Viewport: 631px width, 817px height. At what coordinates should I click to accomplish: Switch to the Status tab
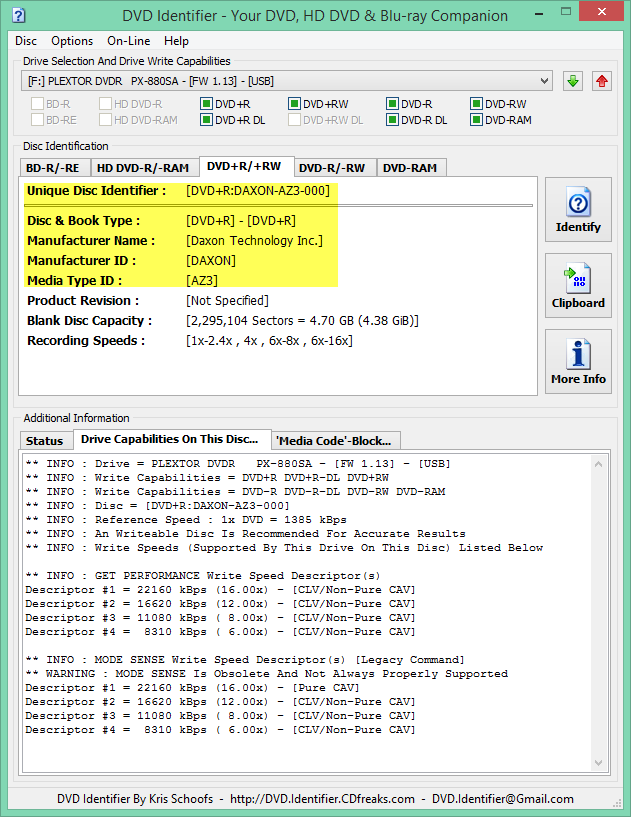point(45,441)
